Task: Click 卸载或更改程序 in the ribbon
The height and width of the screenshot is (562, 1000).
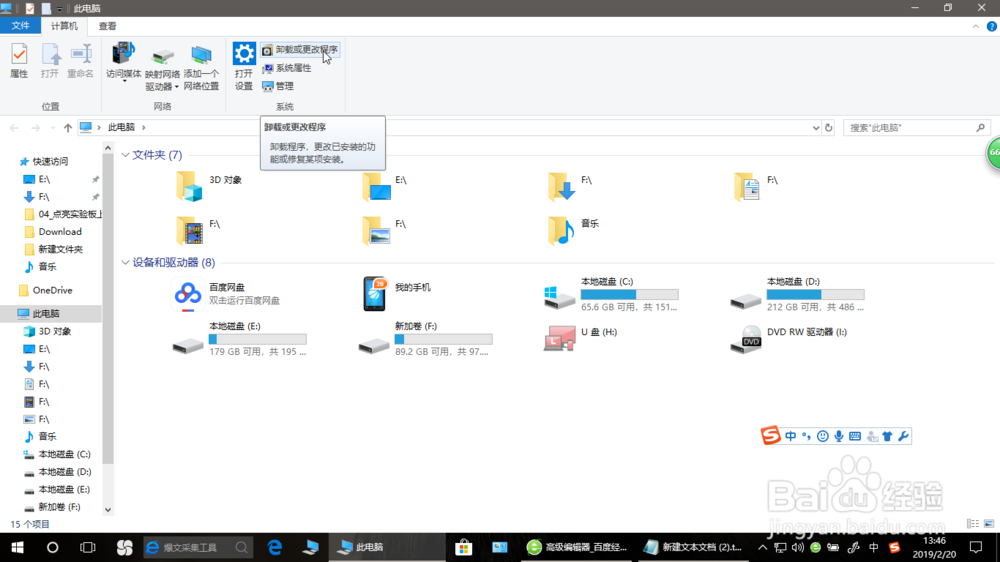Action: pyautogui.click(x=300, y=50)
